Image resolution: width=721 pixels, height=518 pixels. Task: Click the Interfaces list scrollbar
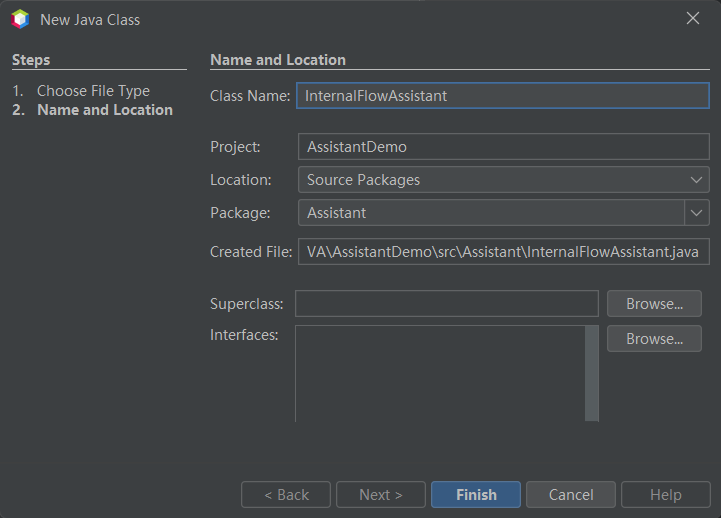pyautogui.click(x=592, y=372)
